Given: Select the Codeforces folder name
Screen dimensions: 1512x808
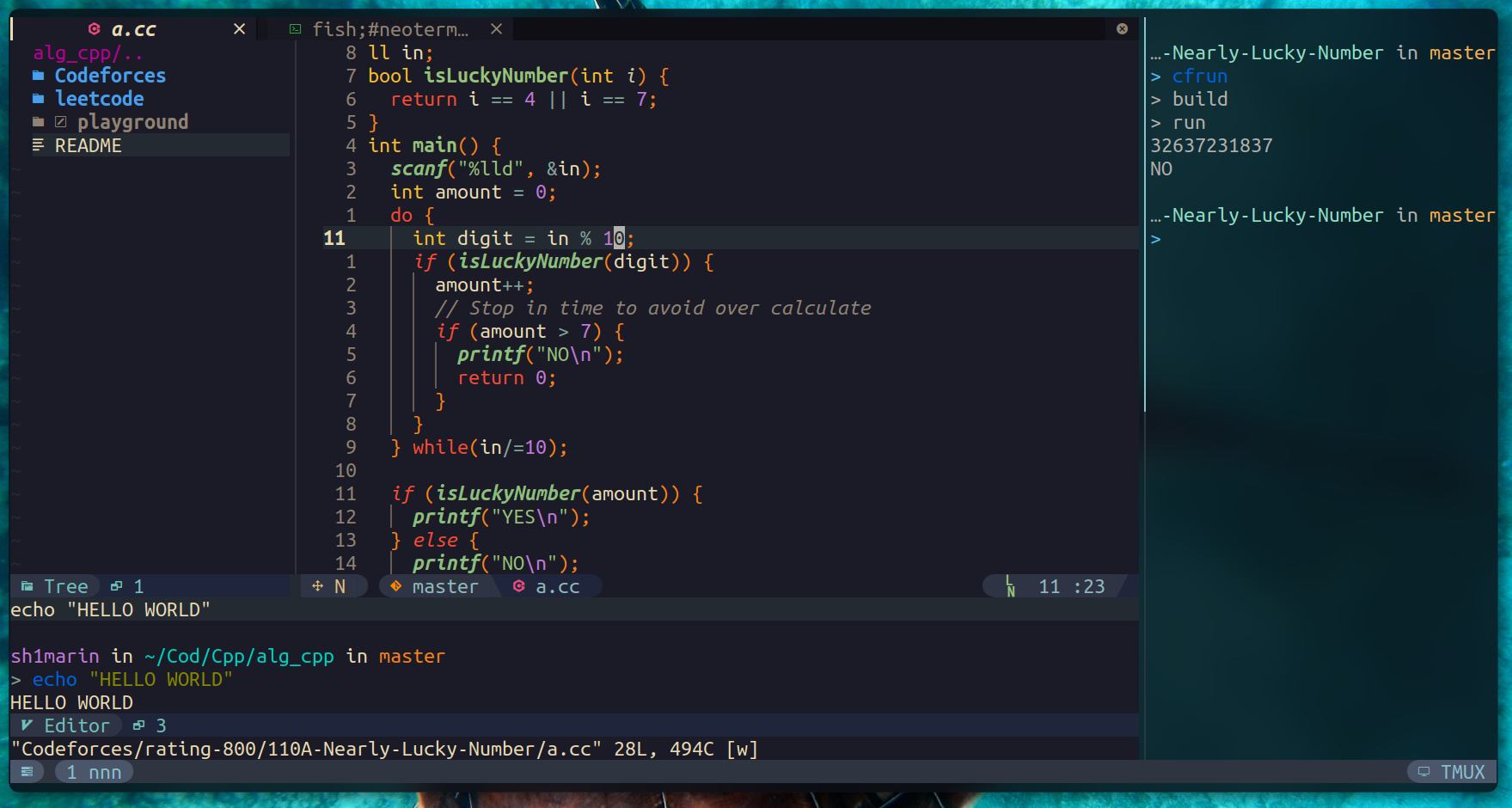Looking at the screenshot, I should (x=110, y=76).
